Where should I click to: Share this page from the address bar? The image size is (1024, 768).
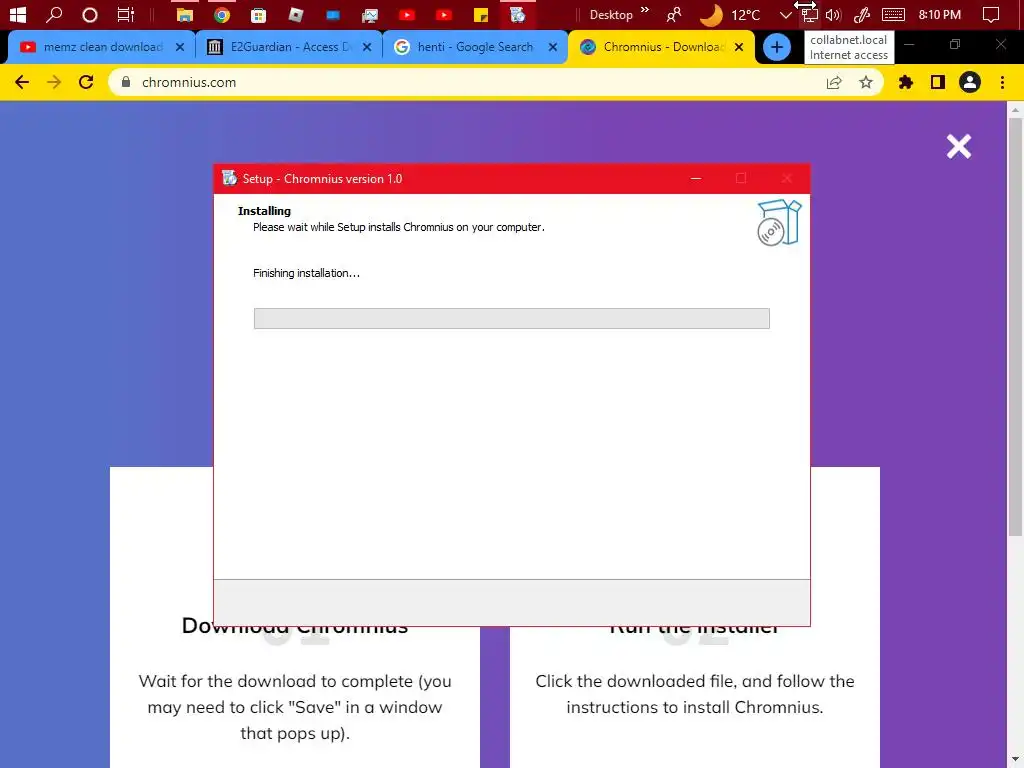click(x=834, y=82)
